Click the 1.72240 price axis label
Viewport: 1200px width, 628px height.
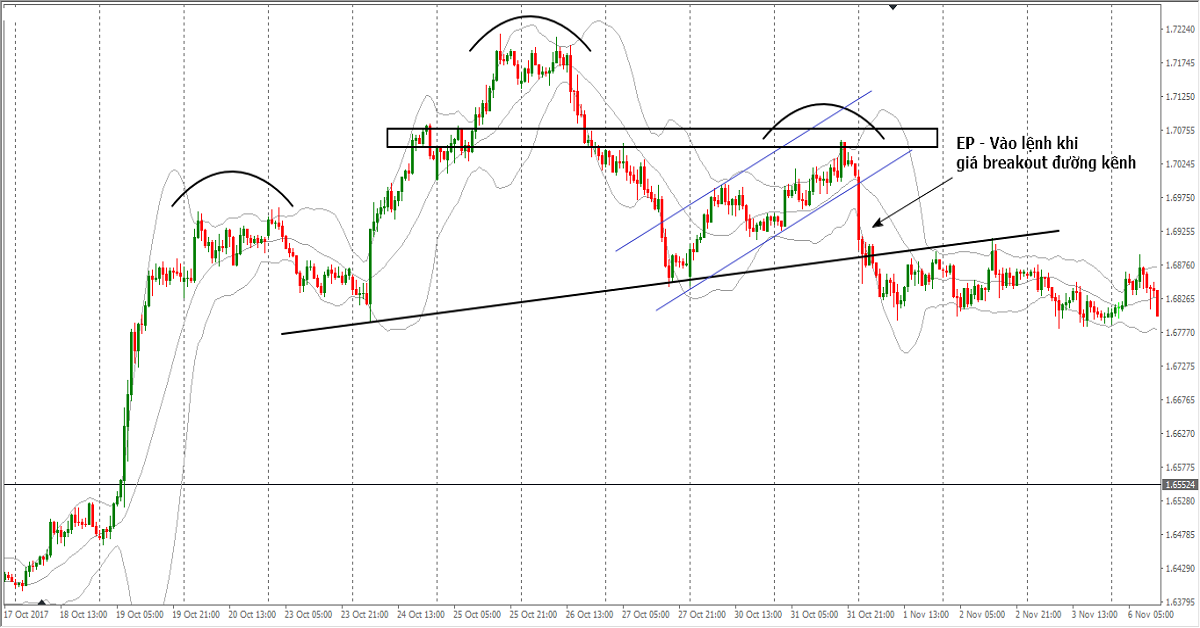(1181, 30)
